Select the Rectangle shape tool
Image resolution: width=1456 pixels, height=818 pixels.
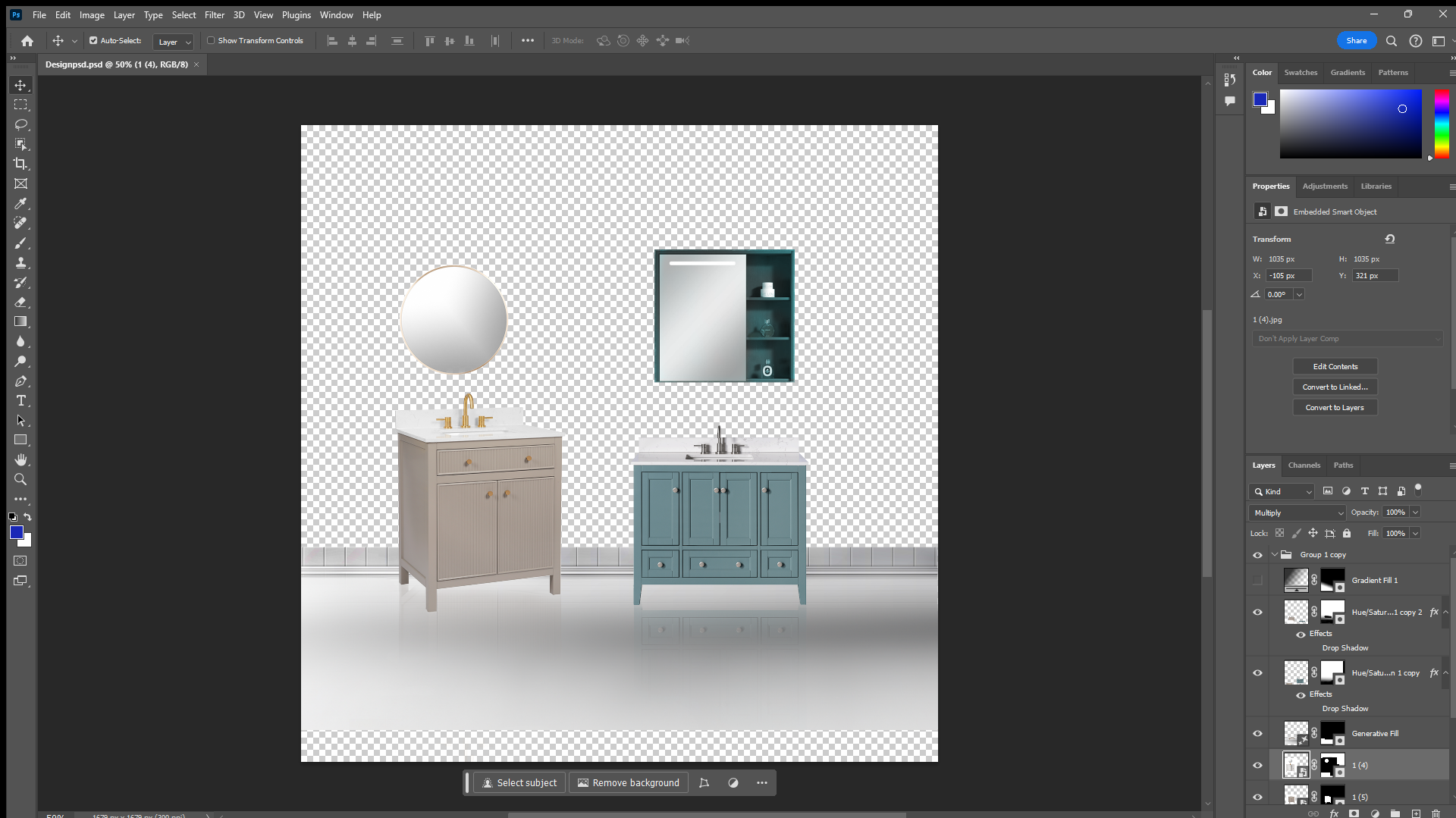[x=20, y=440]
